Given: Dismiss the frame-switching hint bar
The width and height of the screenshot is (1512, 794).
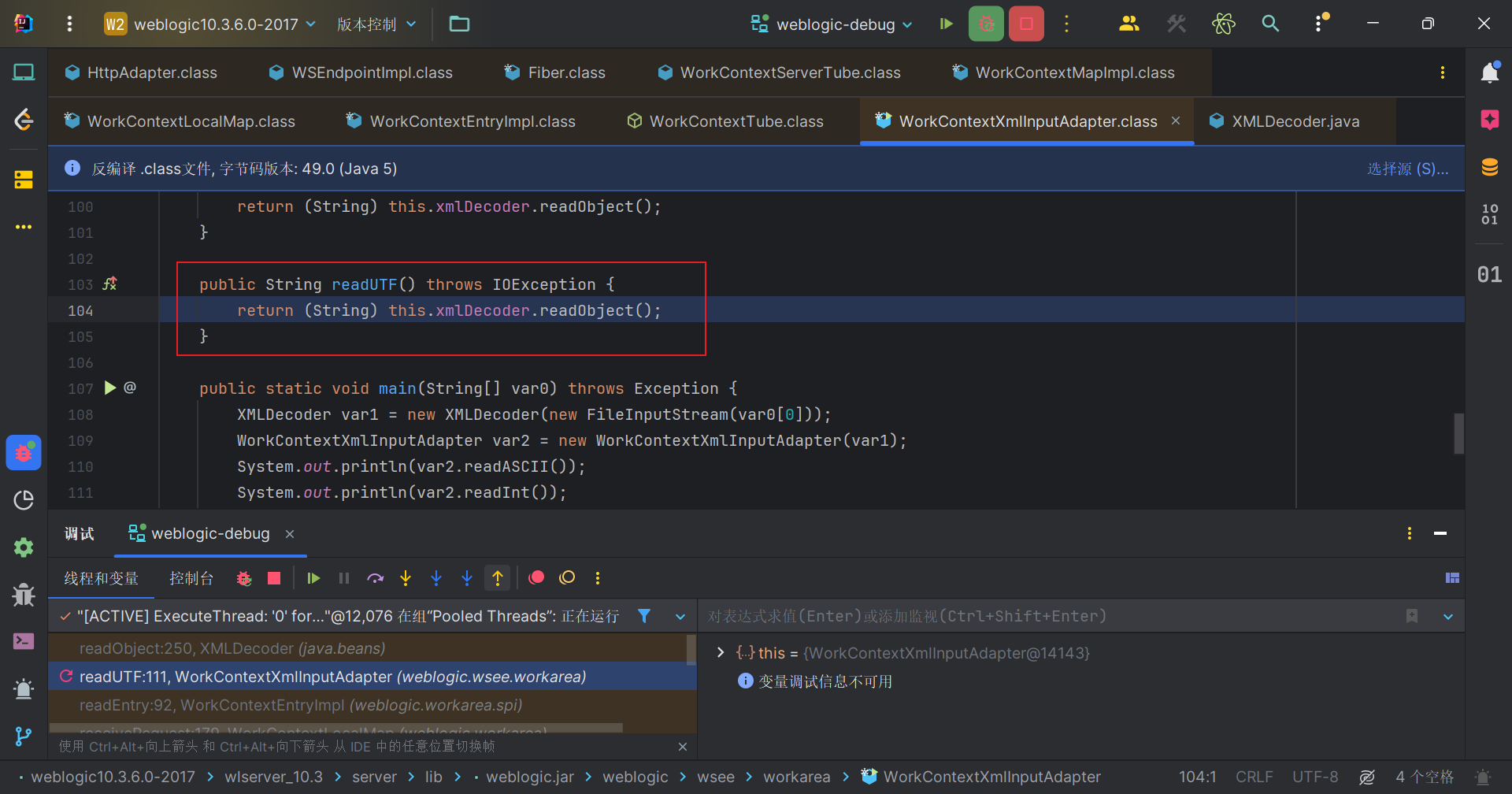Looking at the screenshot, I should [x=683, y=747].
